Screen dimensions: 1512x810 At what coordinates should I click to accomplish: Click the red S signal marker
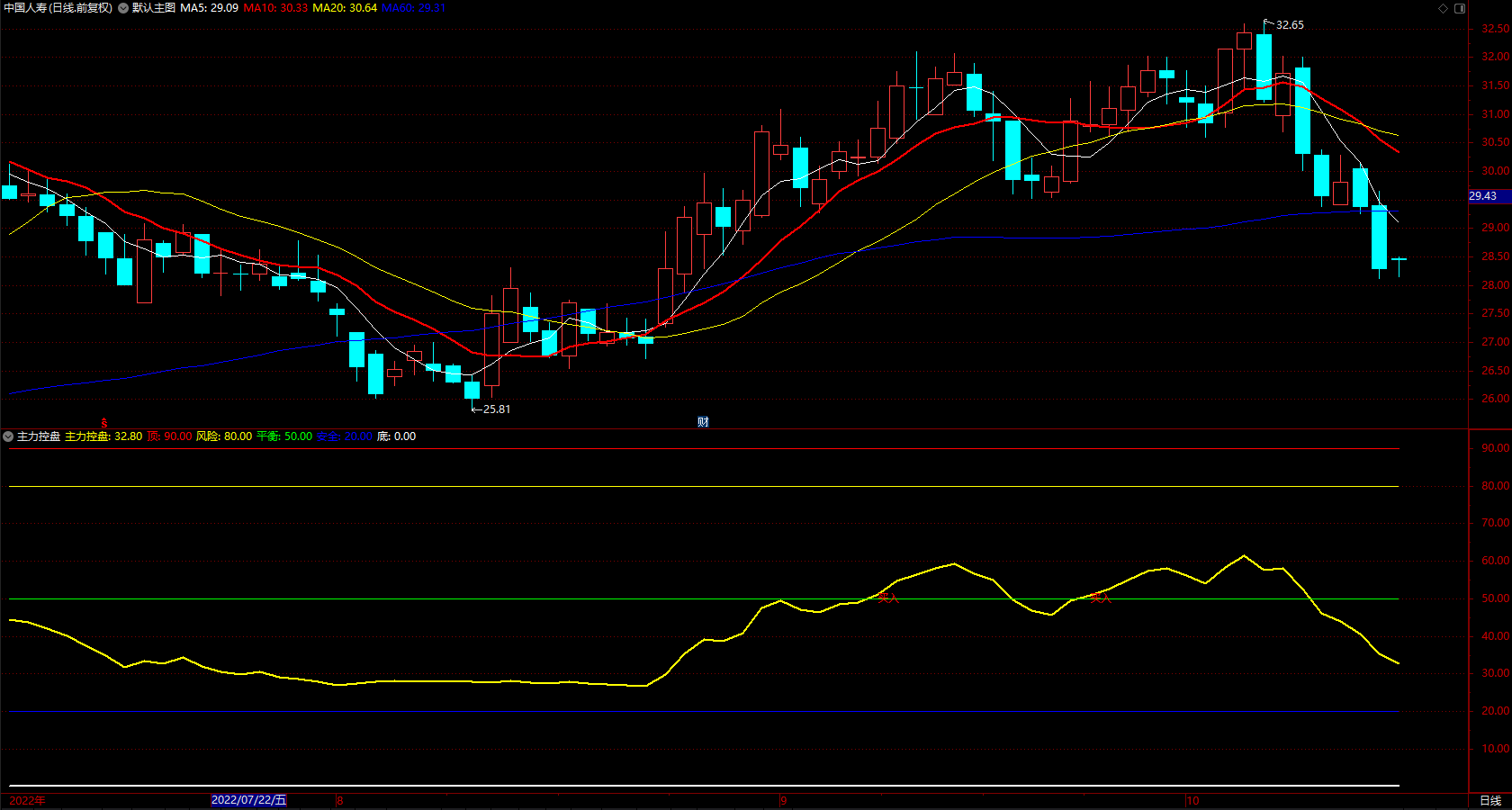click(104, 423)
